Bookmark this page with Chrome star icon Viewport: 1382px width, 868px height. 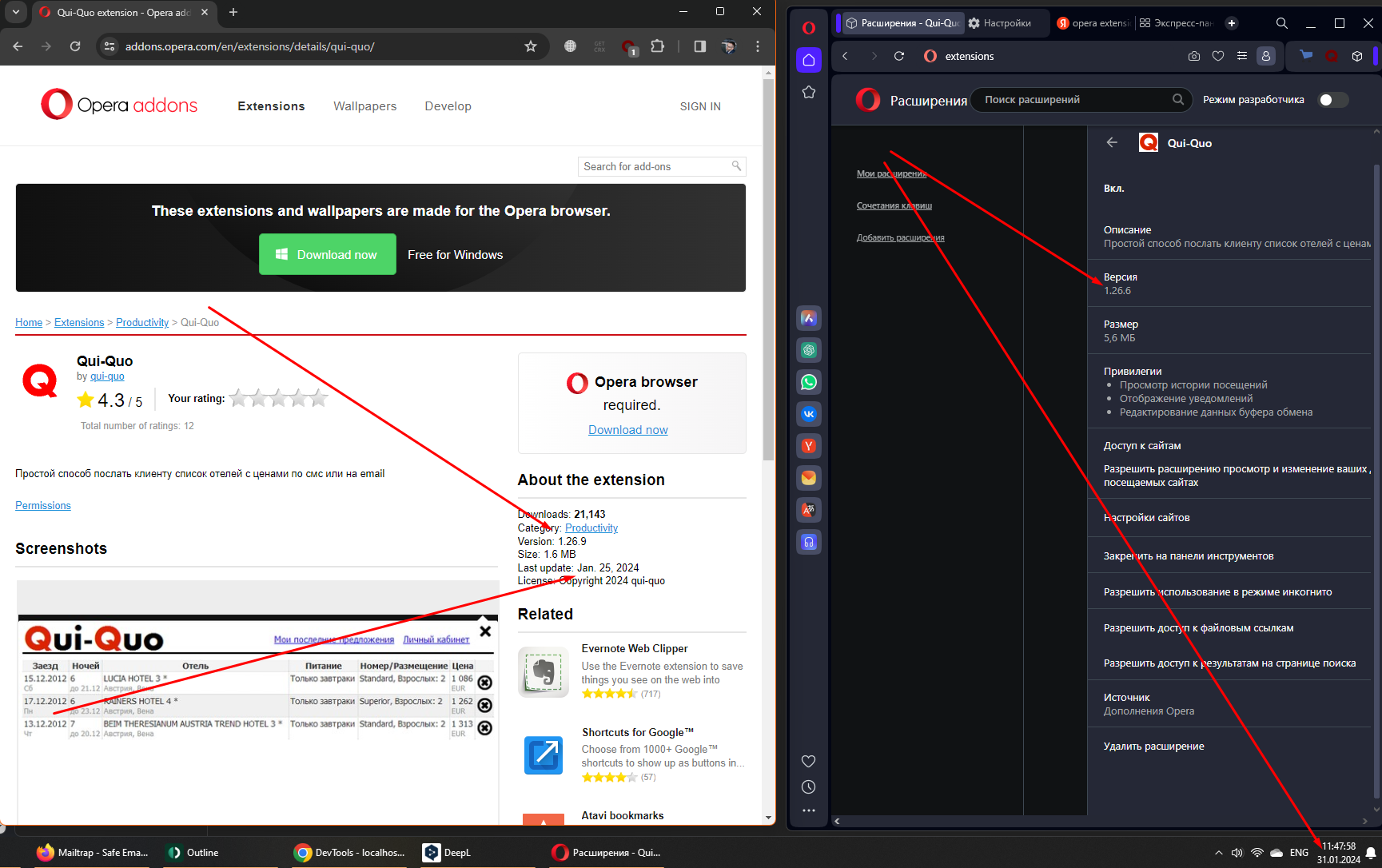pos(531,46)
